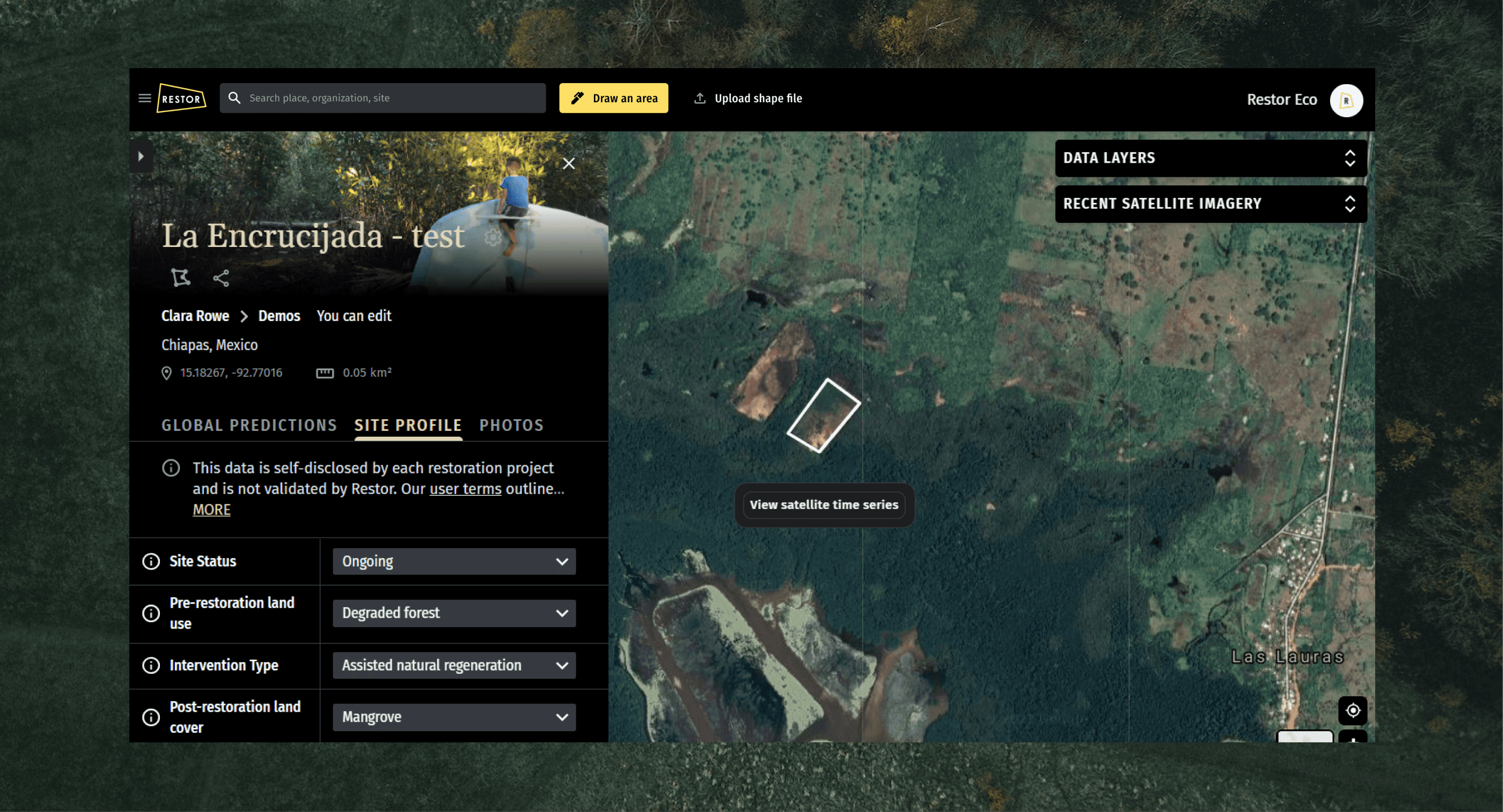This screenshot has height=812, width=1503.
Task: Collapse the side panel with arrow toggle
Action: [x=141, y=156]
